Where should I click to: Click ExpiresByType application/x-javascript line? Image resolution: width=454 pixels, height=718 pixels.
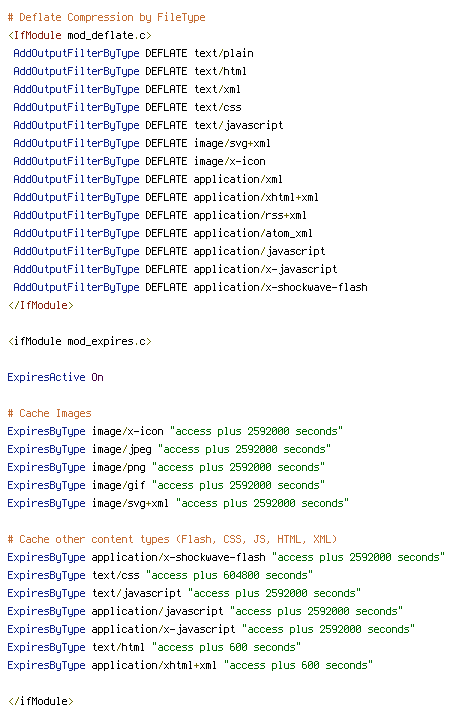211,629
